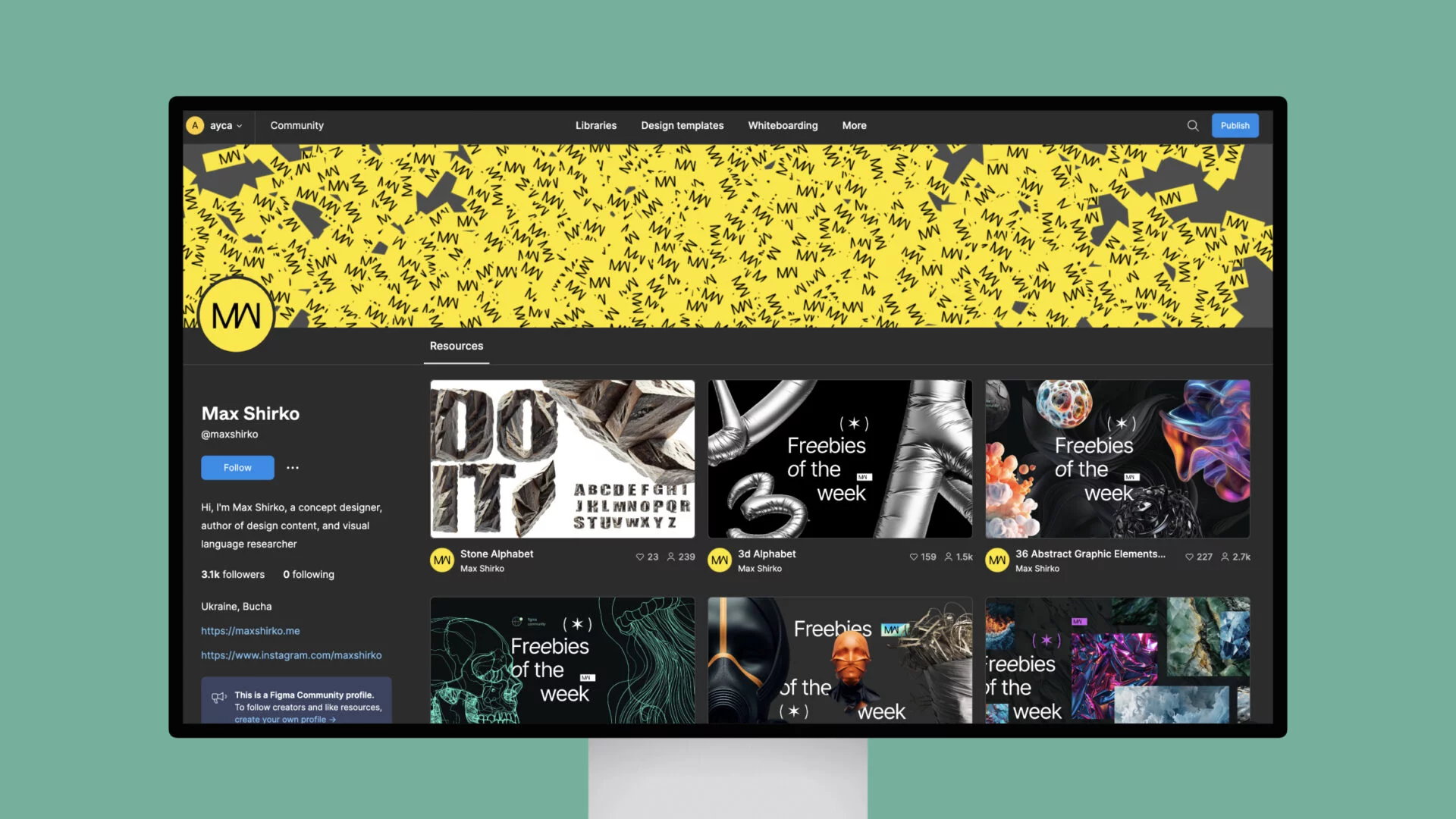The height and width of the screenshot is (819, 1456).
Task: Click the Design templates tab in navbar
Action: click(x=682, y=125)
